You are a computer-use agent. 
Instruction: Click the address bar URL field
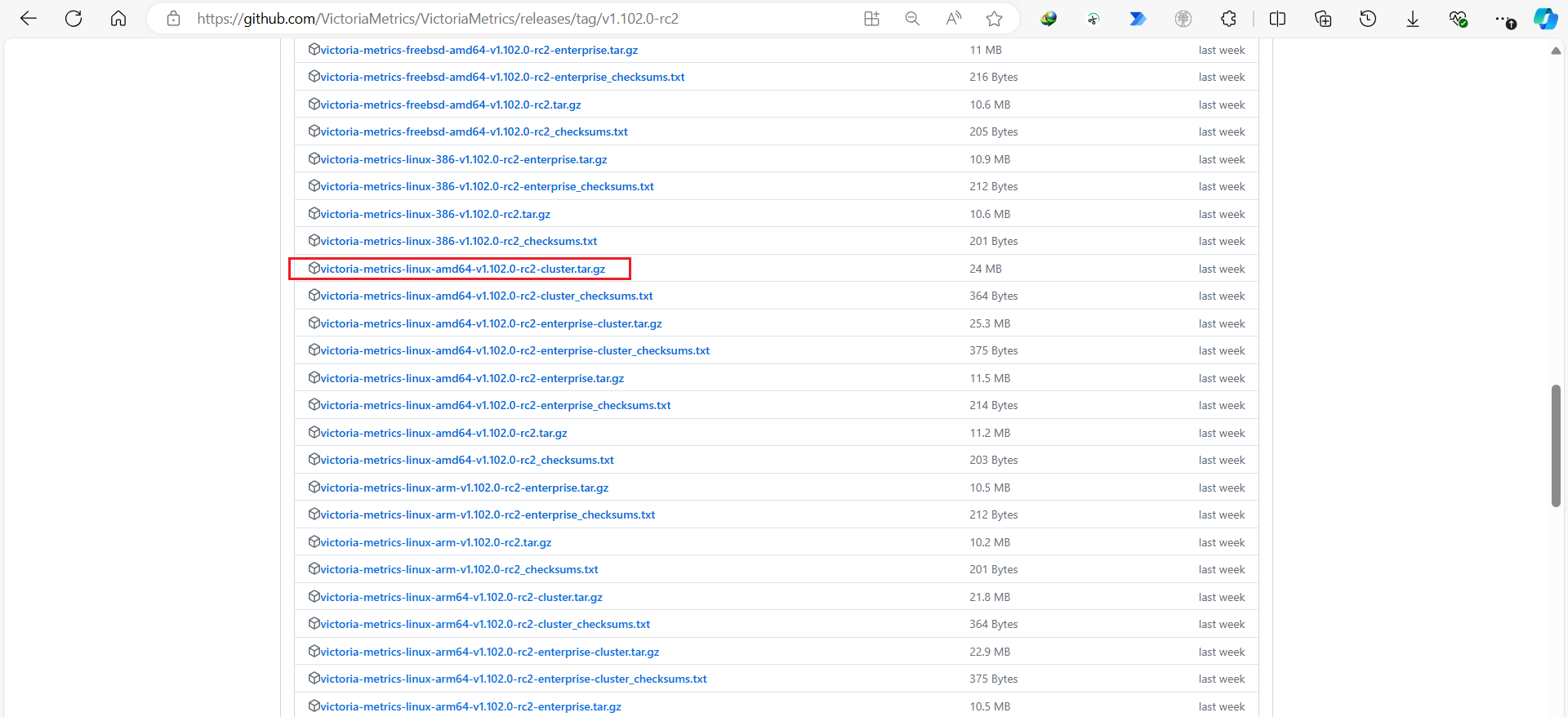(x=438, y=19)
